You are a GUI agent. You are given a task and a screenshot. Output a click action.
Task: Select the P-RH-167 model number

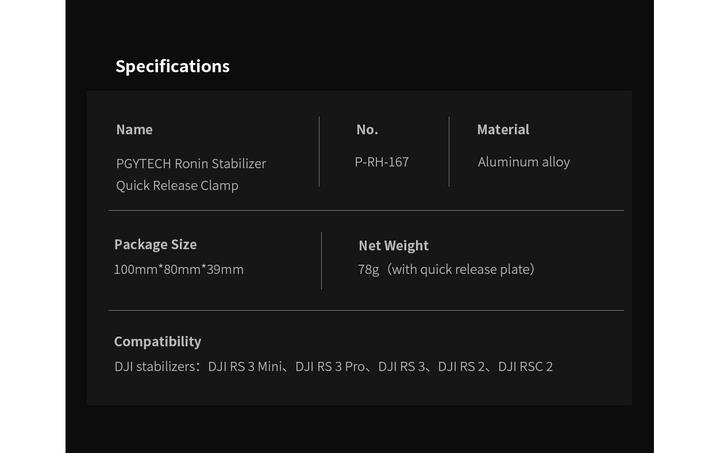pyautogui.click(x=382, y=162)
